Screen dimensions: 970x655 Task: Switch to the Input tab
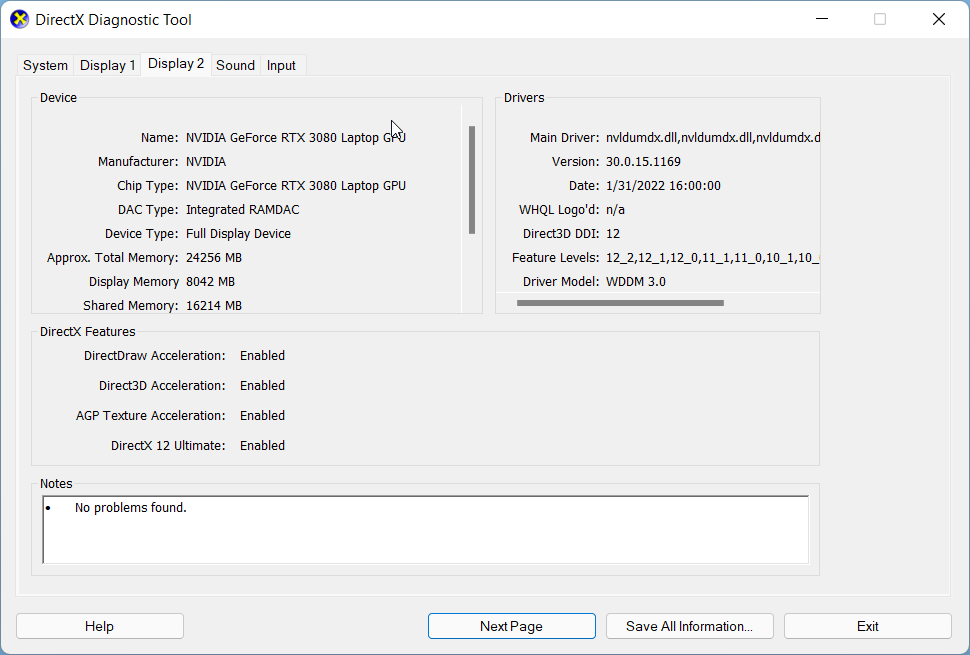pyautogui.click(x=281, y=65)
